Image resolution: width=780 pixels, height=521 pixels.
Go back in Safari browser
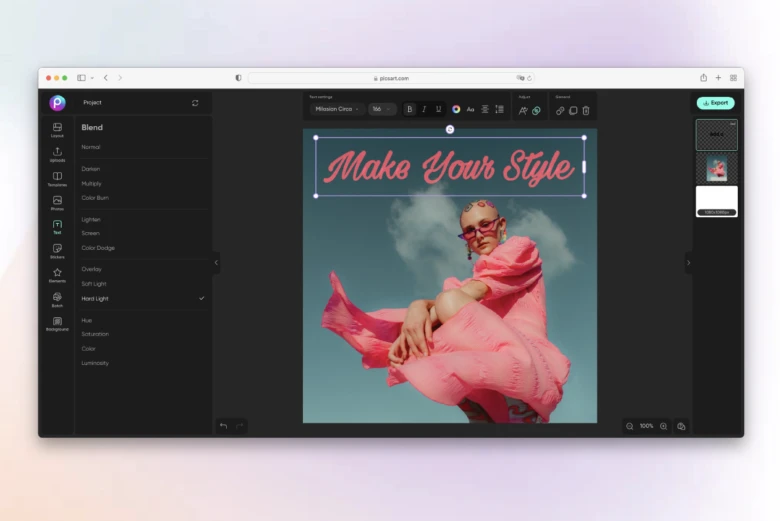(106, 78)
